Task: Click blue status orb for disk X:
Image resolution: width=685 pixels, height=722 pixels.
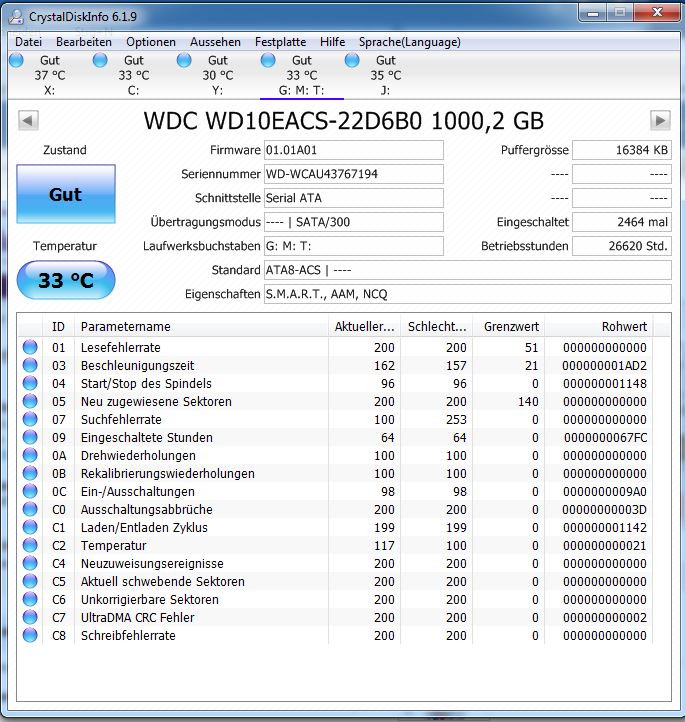Action: 16,60
